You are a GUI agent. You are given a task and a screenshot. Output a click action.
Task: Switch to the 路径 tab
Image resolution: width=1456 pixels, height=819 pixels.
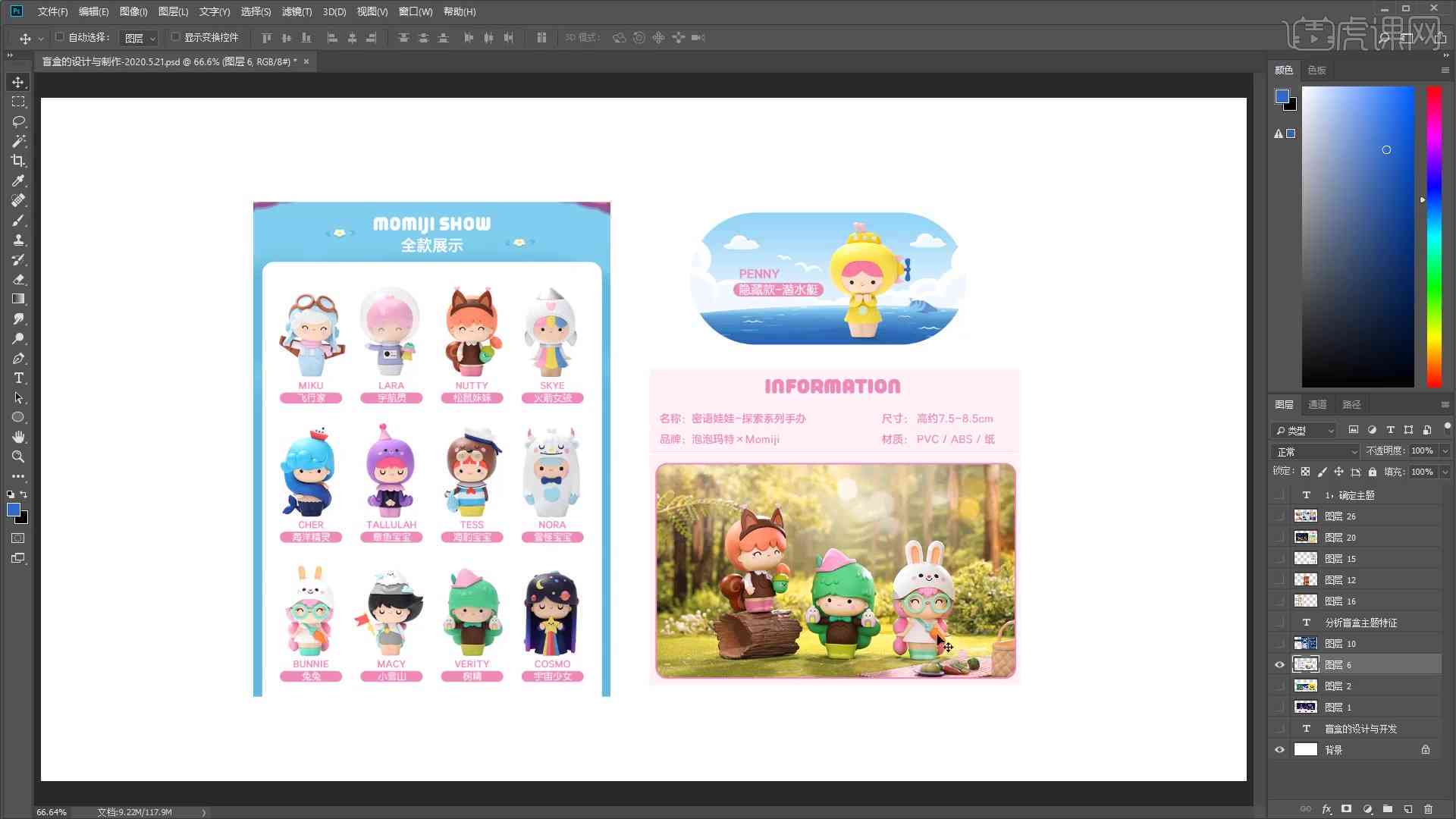coord(1351,405)
